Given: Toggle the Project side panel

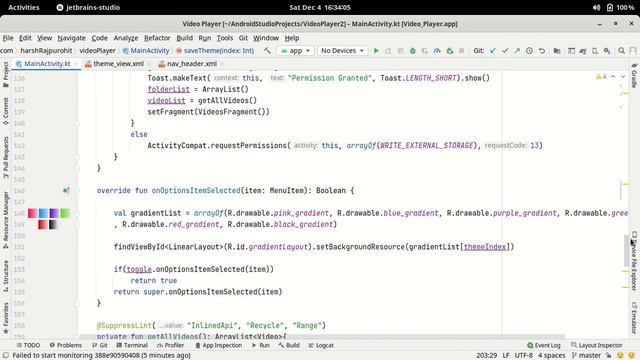Looking at the screenshot, I should coord(6,74).
